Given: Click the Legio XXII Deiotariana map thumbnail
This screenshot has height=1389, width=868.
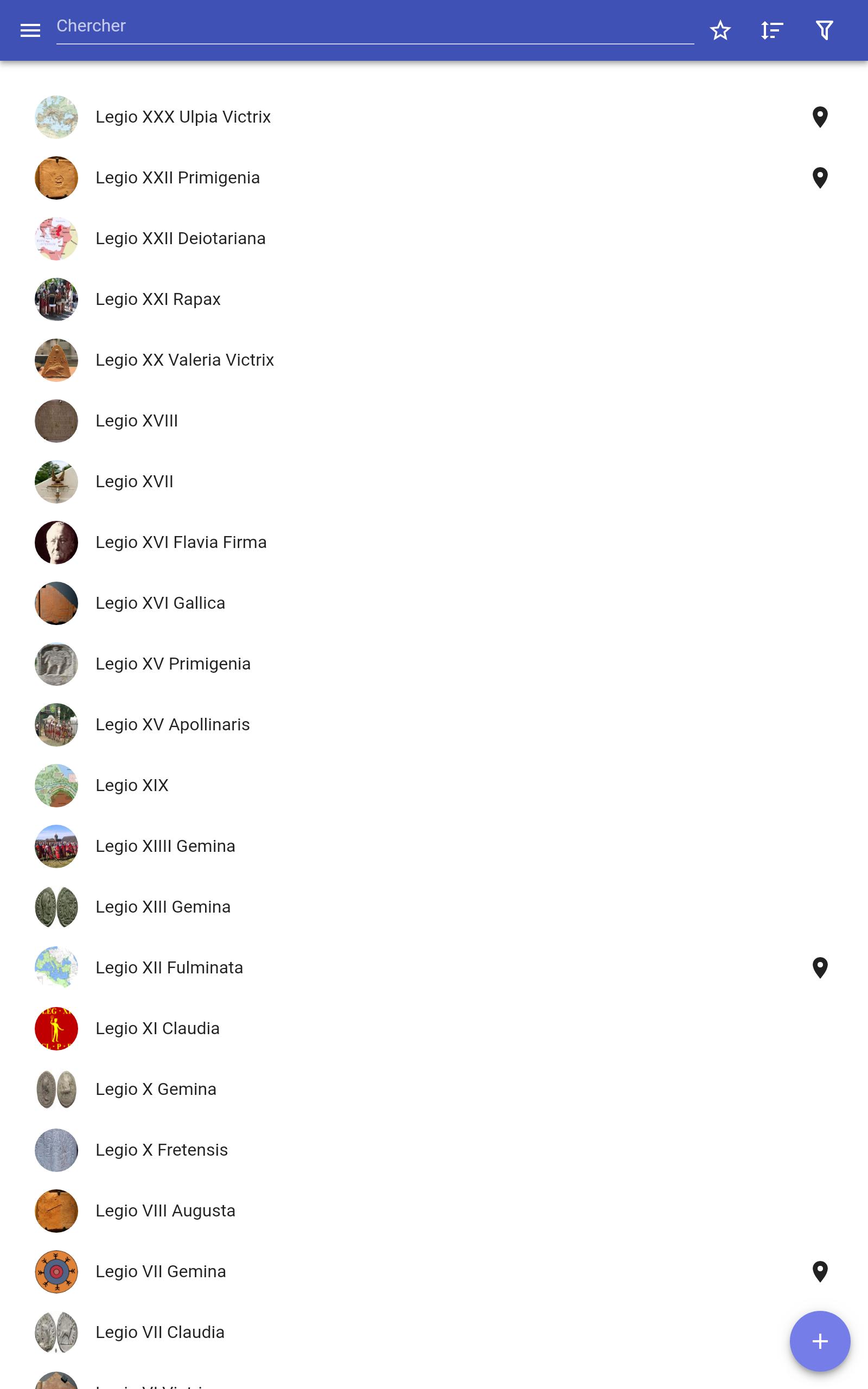Looking at the screenshot, I should pos(56,239).
